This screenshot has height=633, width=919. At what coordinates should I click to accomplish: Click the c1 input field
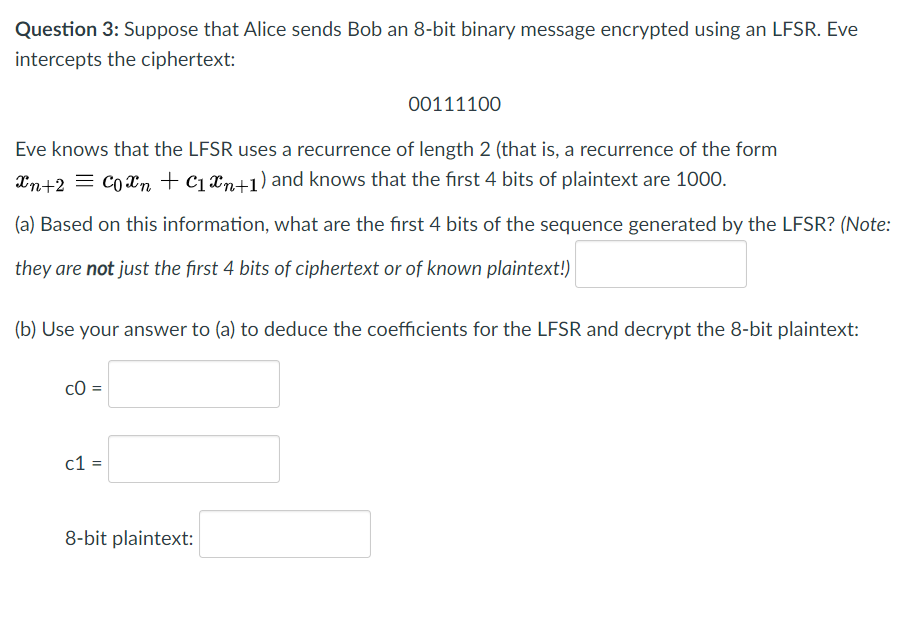193,458
